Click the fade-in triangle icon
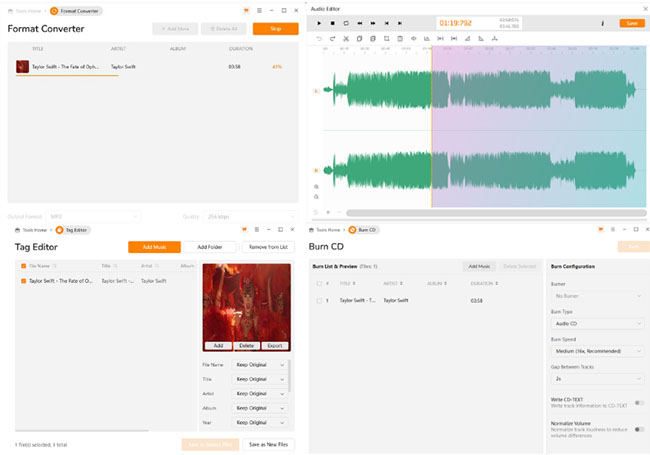Screen dimensions: 650x455 pos(468,39)
